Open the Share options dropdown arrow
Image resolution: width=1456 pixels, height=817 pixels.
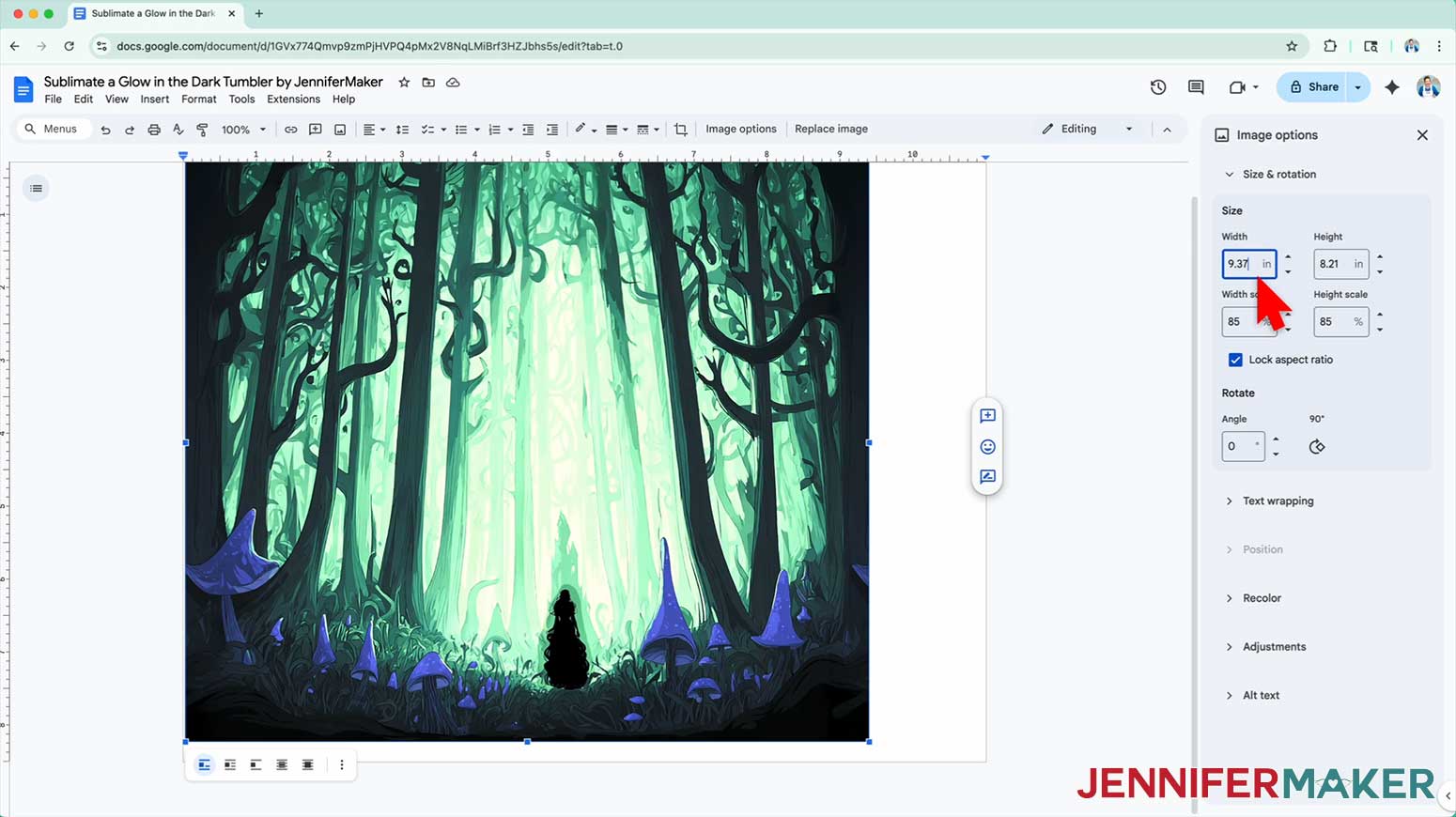[x=1357, y=87]
